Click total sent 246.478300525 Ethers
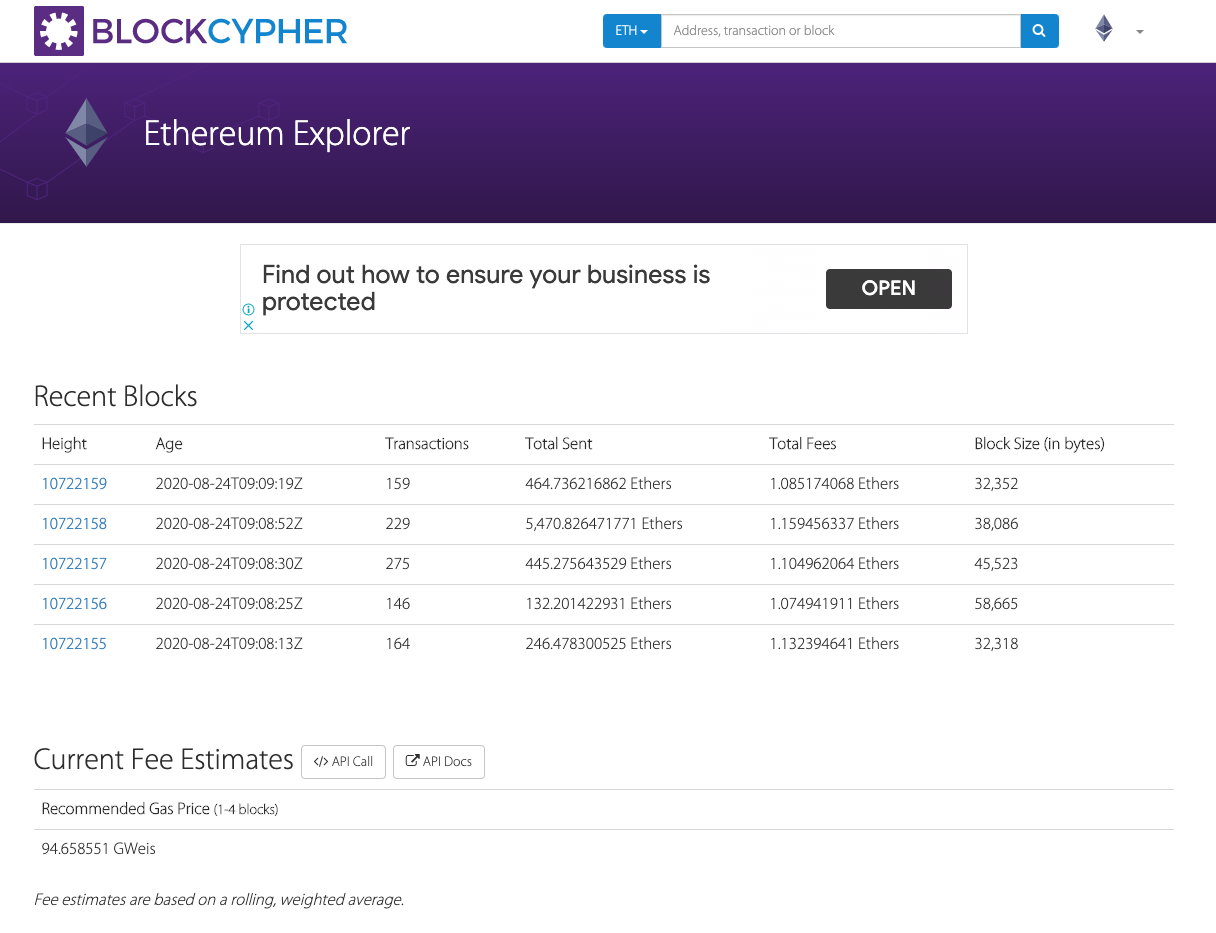 [x=598, y=644]
